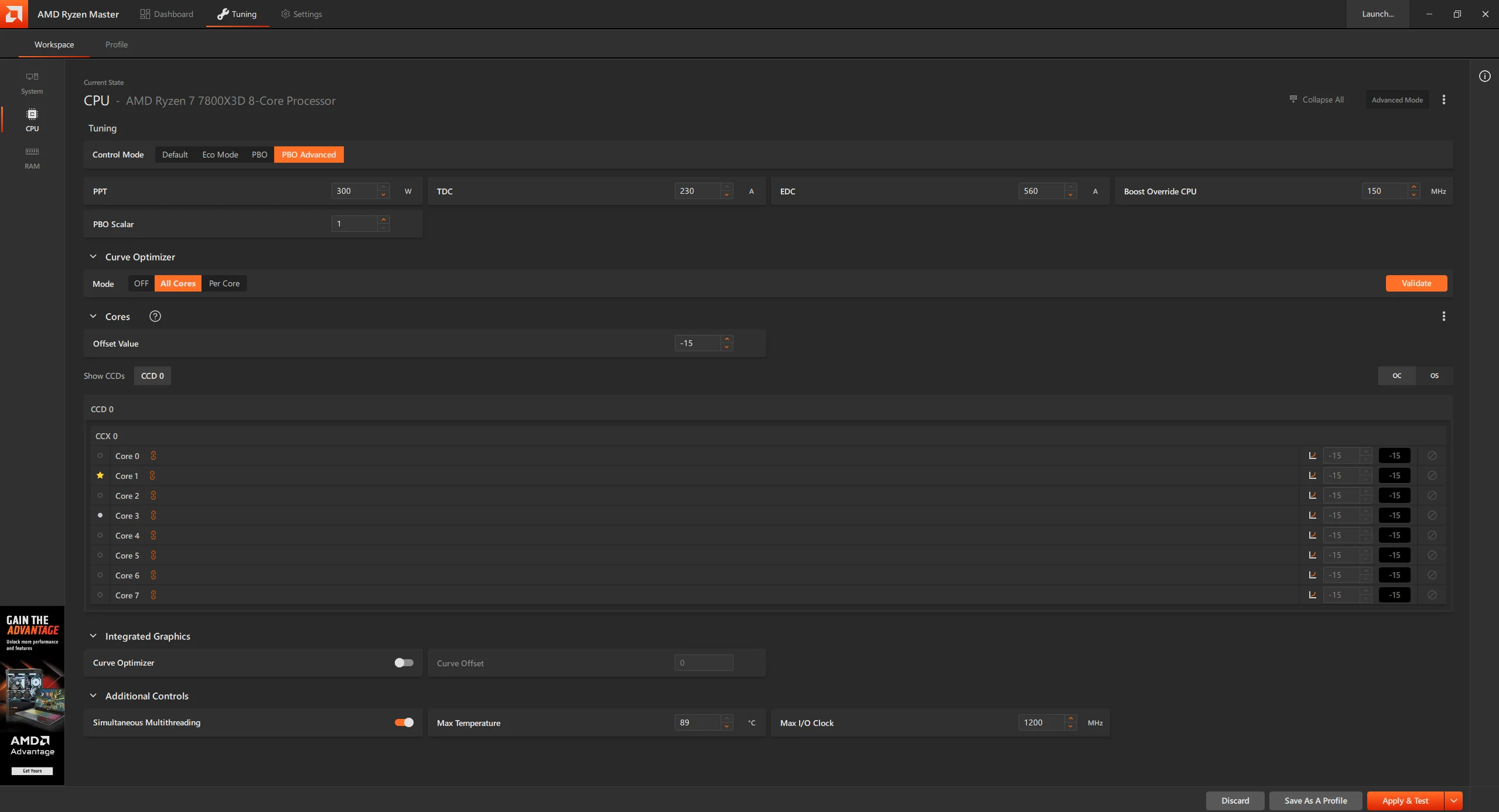Click the AMD logo icon
Screen dimensions: 1499x812
click(14, 14)
